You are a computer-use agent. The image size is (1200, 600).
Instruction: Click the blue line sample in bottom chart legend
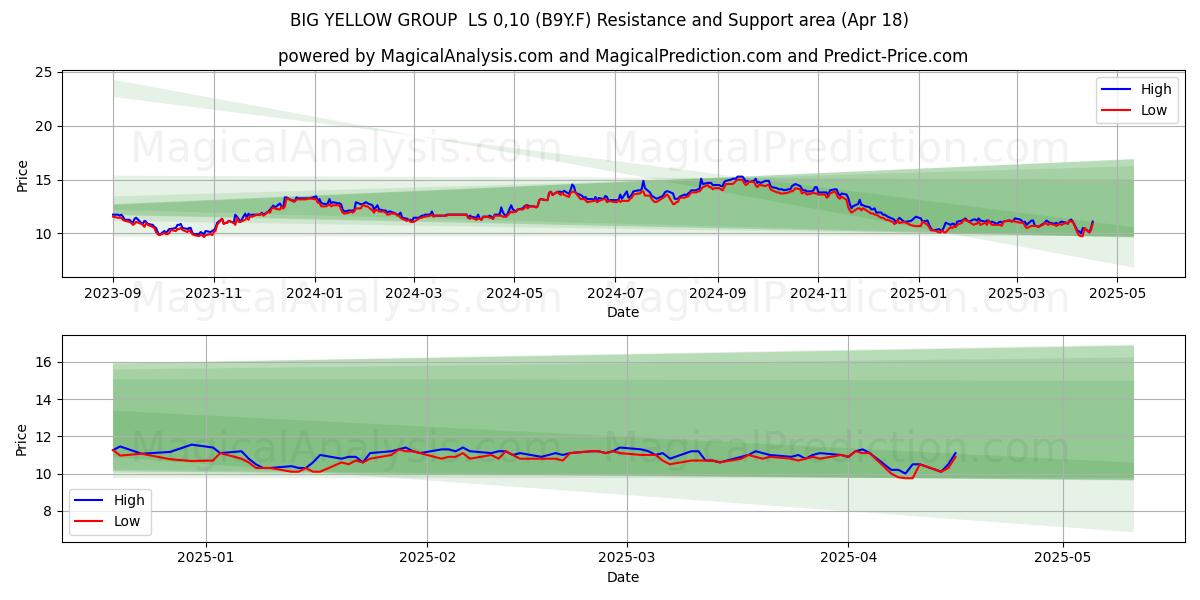pyautogui.click(x=91, y=501)
